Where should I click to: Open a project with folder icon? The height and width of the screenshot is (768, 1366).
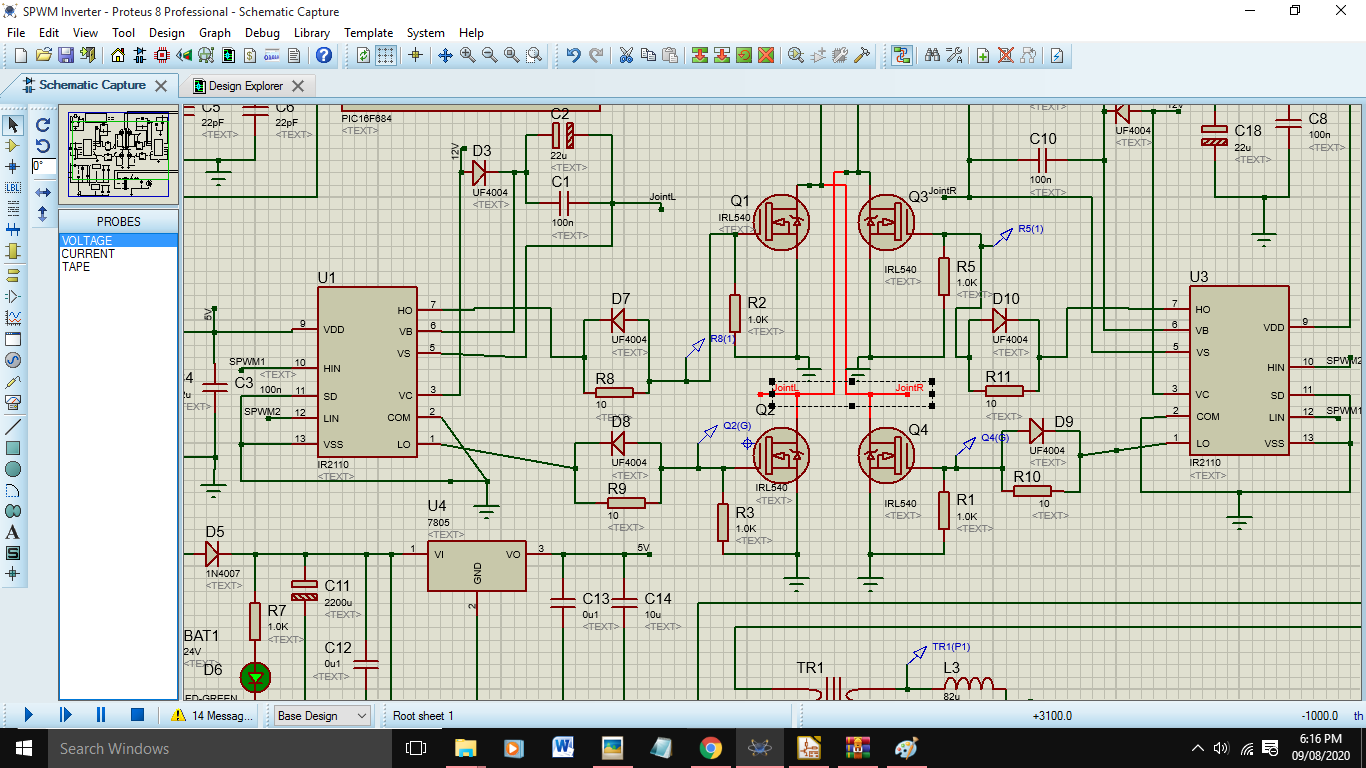pyautogui.click(x=43, y=55)
